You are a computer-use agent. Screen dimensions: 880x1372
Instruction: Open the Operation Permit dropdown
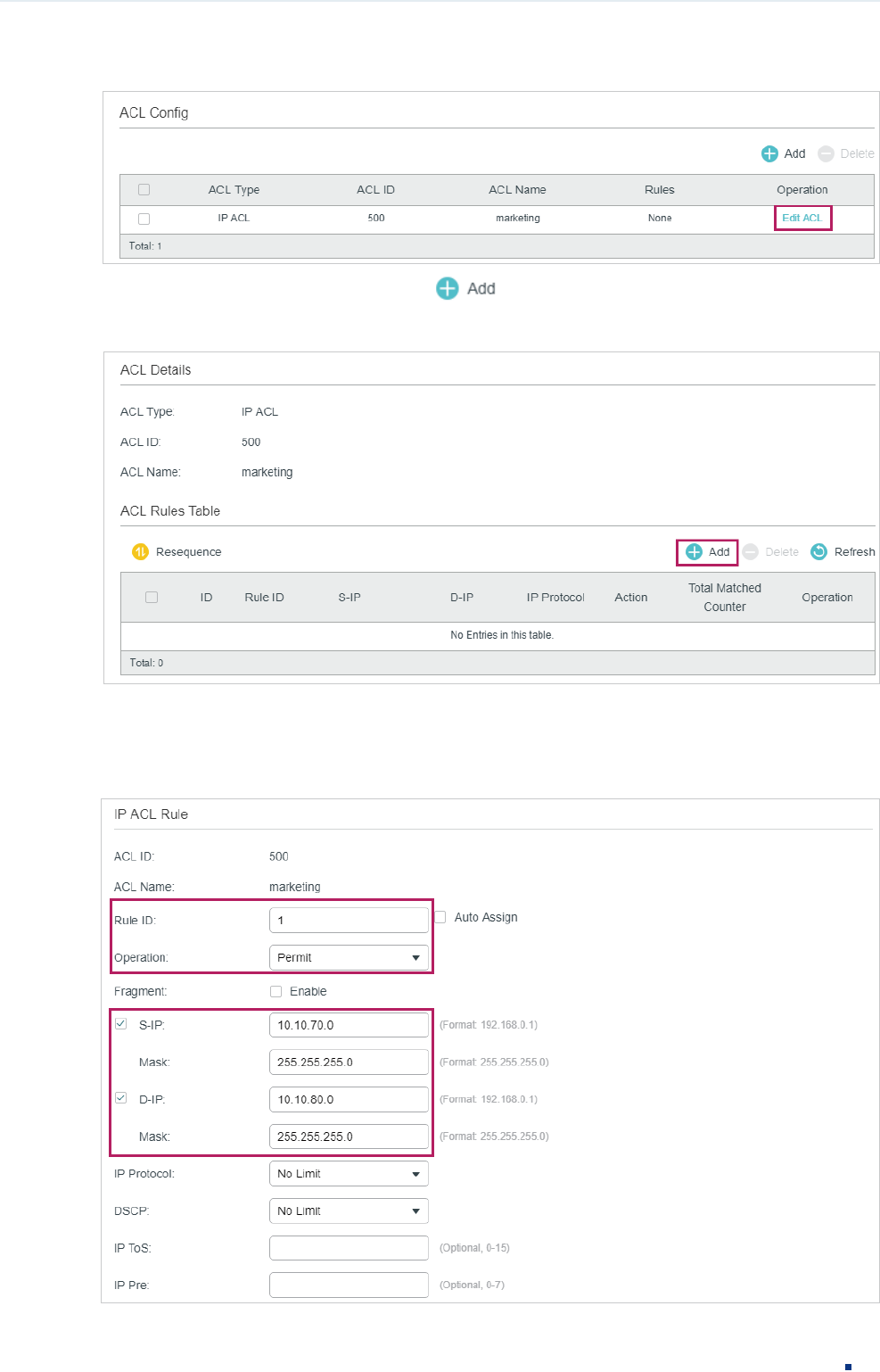tap(349, 957)
